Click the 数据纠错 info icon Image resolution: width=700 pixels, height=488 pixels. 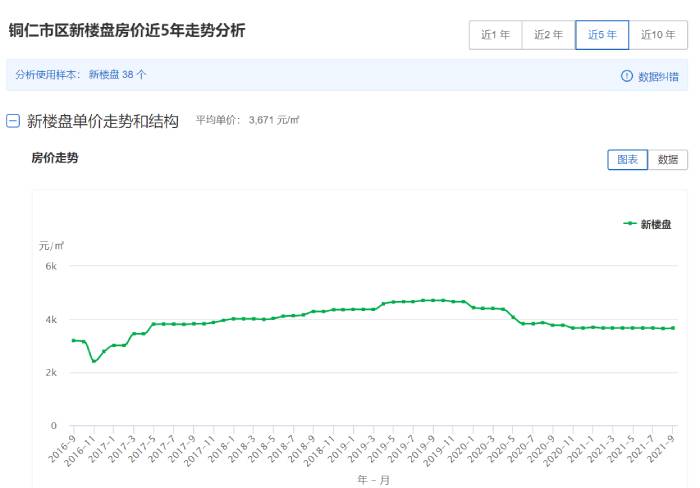click(x=627, y=76)
